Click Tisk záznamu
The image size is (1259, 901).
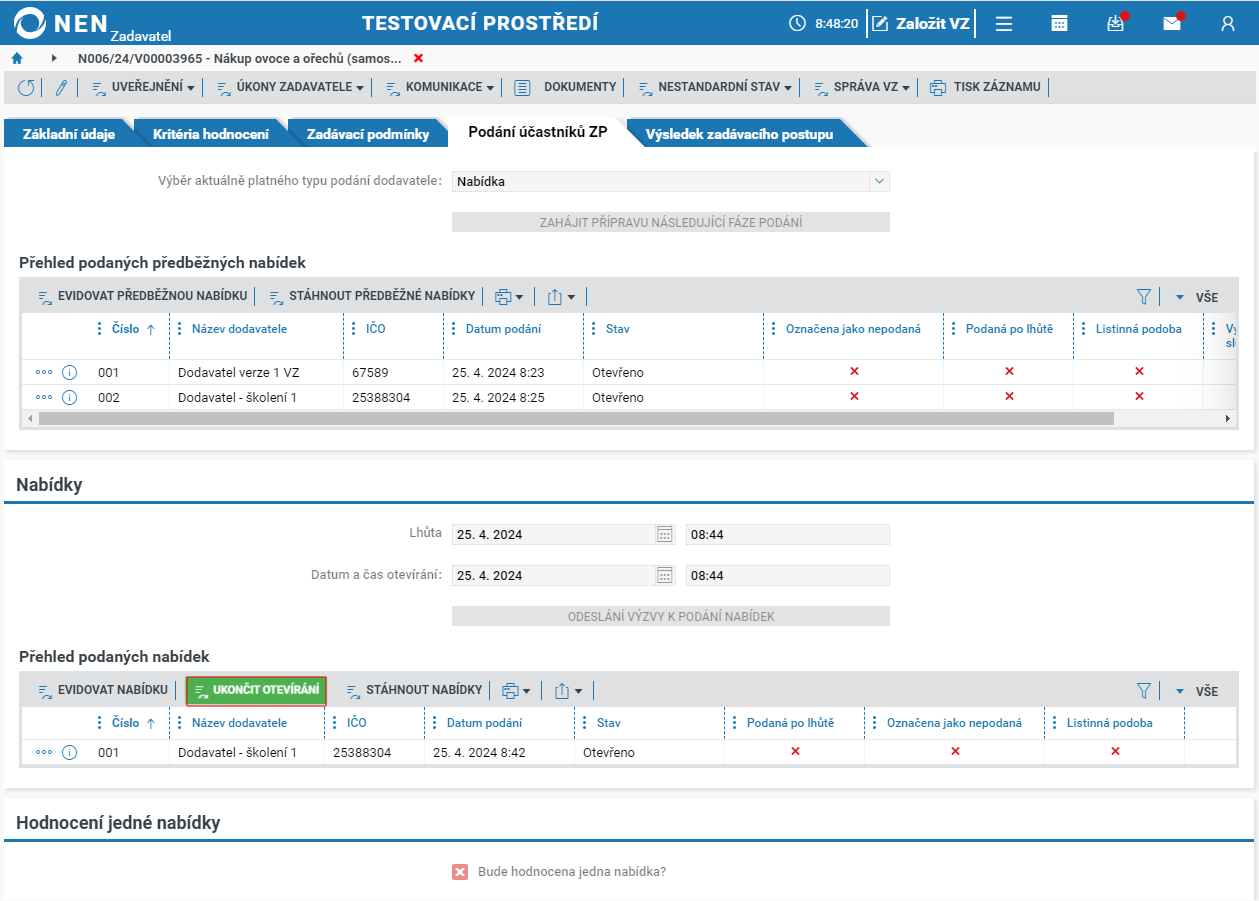click(x=985, y=87)
